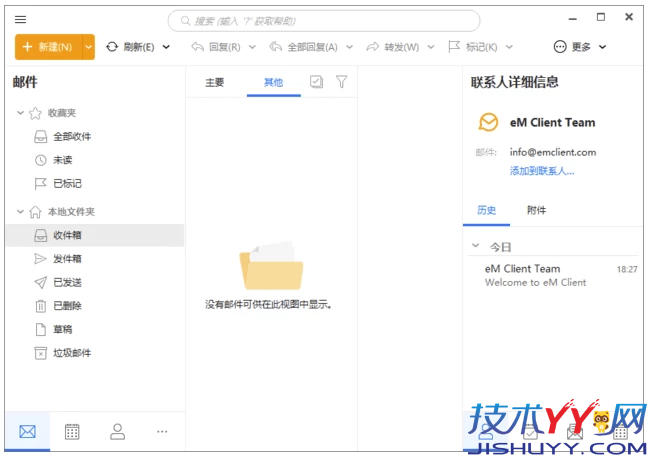
Task: Open the 全部回复(A) dropdown arrow
Action: pos(349,47)
